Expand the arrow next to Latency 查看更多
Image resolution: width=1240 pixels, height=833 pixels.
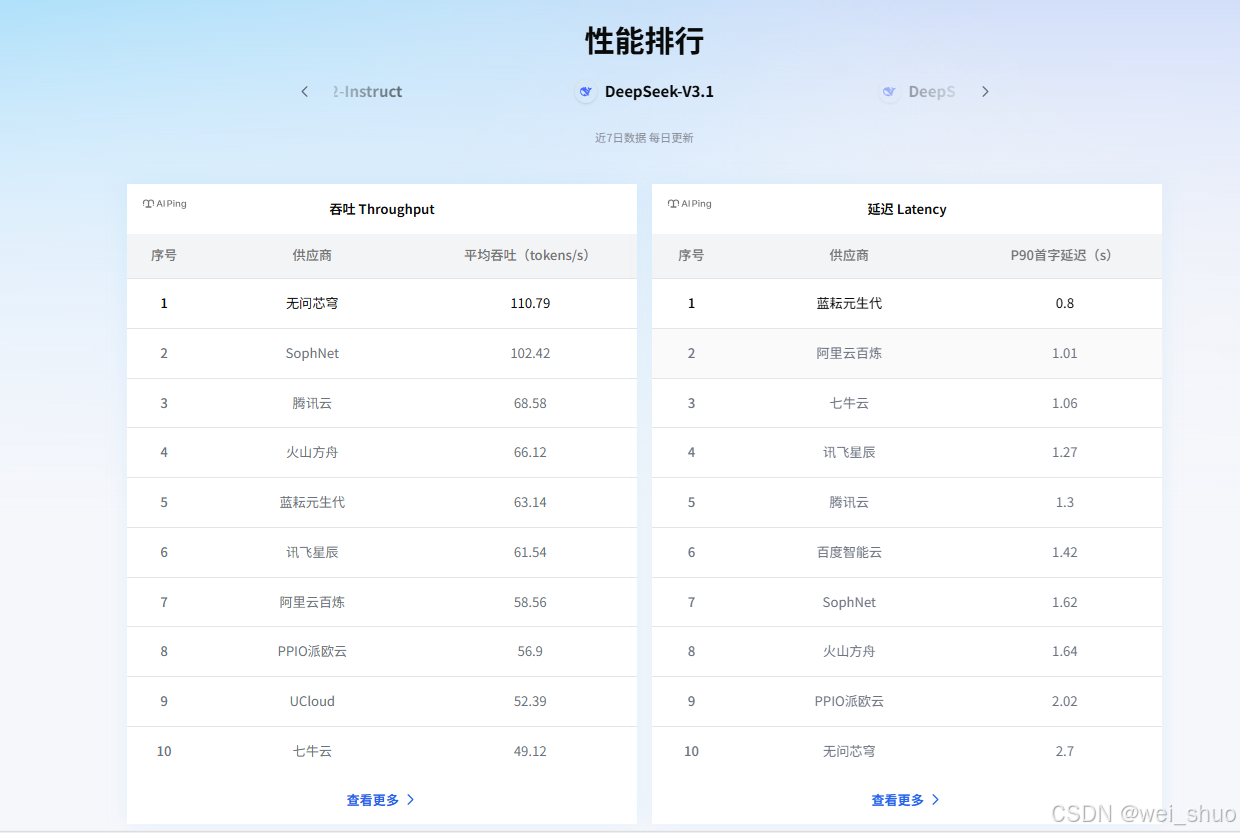(935, 800)
